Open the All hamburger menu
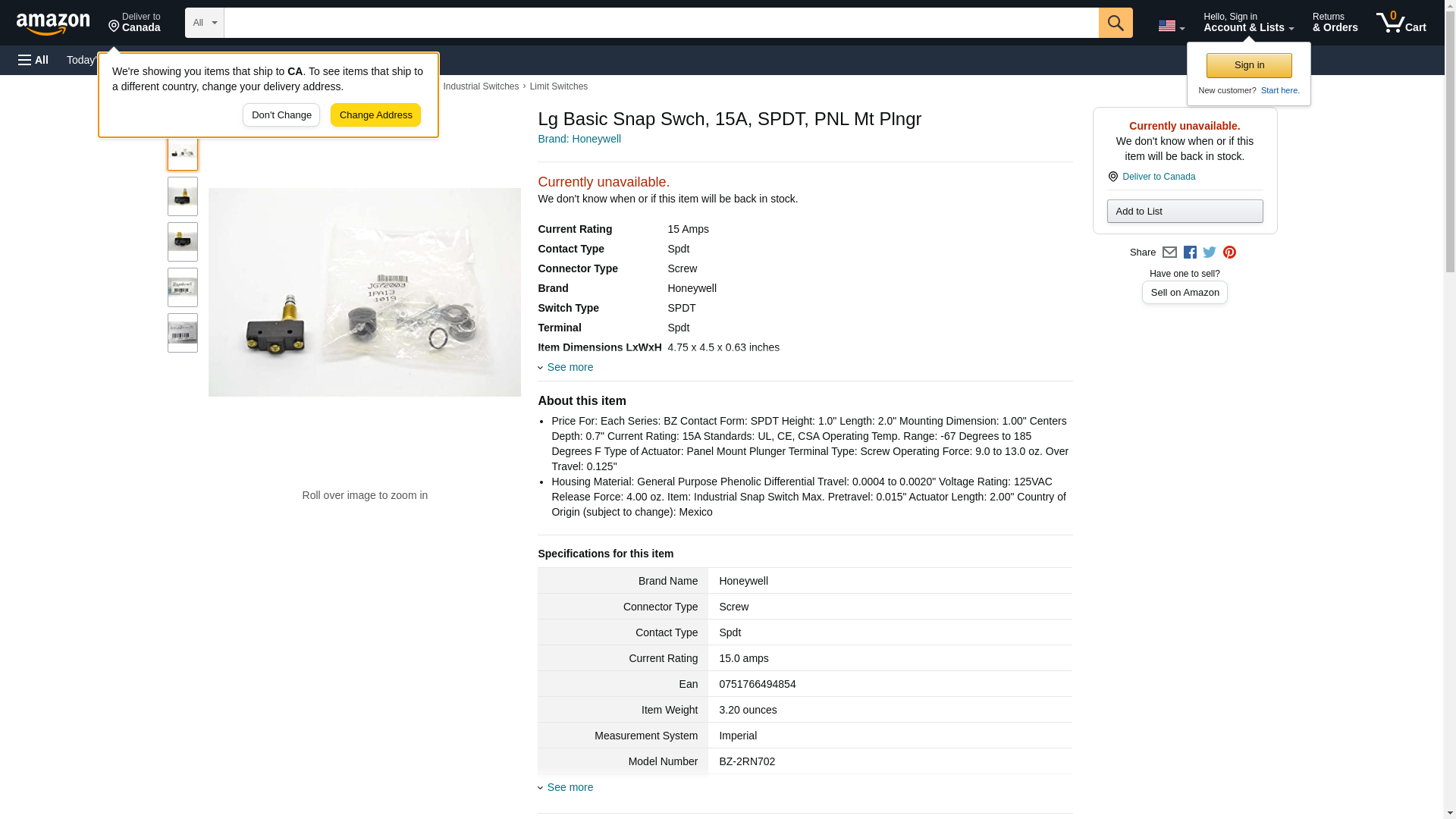 [33, 60]
